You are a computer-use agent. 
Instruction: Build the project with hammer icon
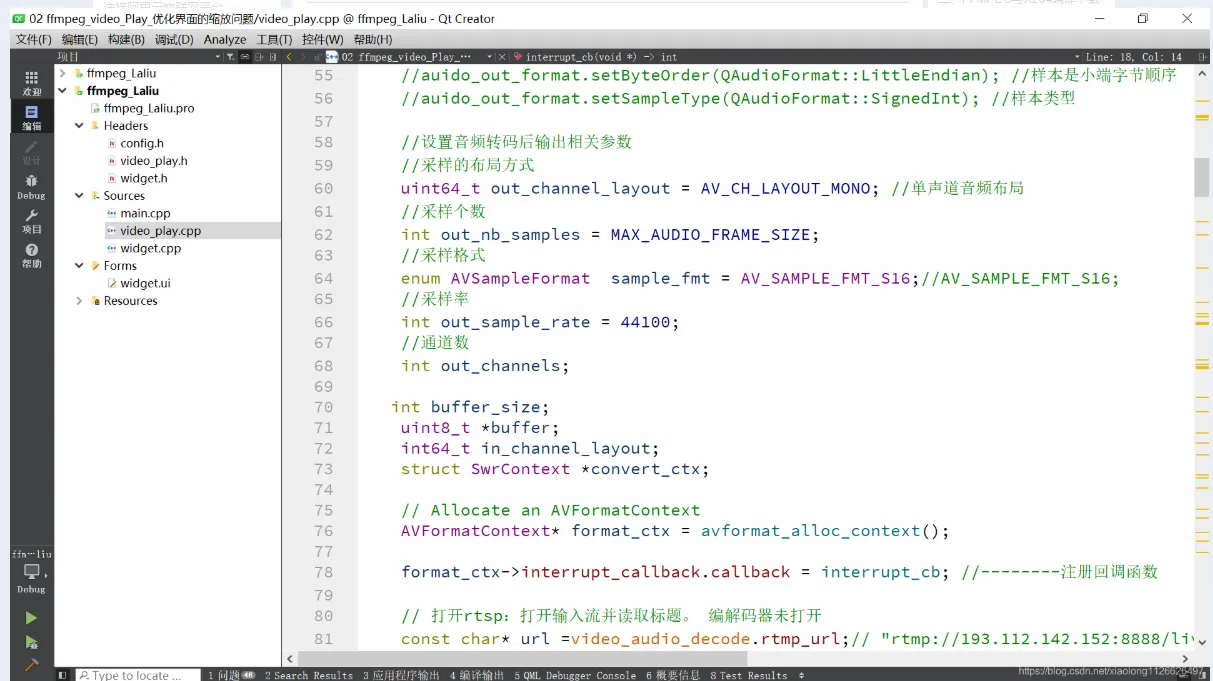pos(31,664)
